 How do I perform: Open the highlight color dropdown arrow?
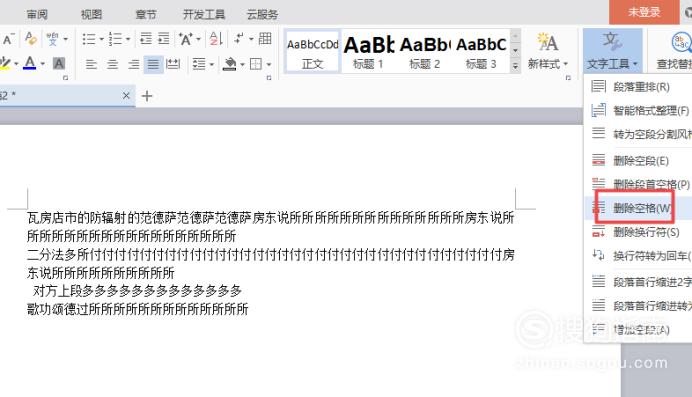click(16, 64)
